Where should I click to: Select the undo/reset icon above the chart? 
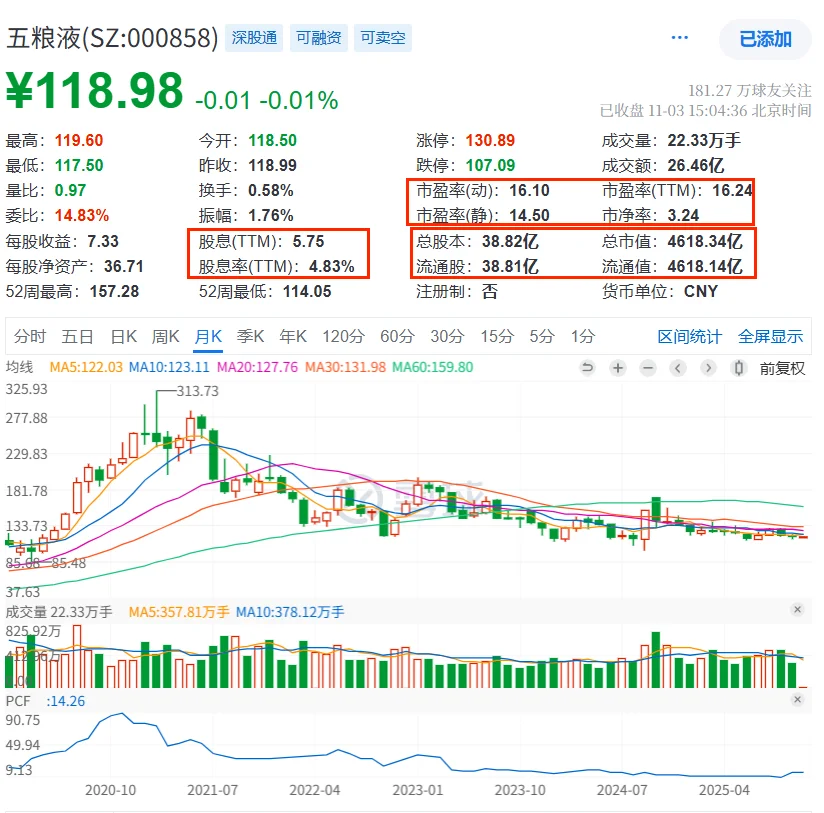(588, 369)
